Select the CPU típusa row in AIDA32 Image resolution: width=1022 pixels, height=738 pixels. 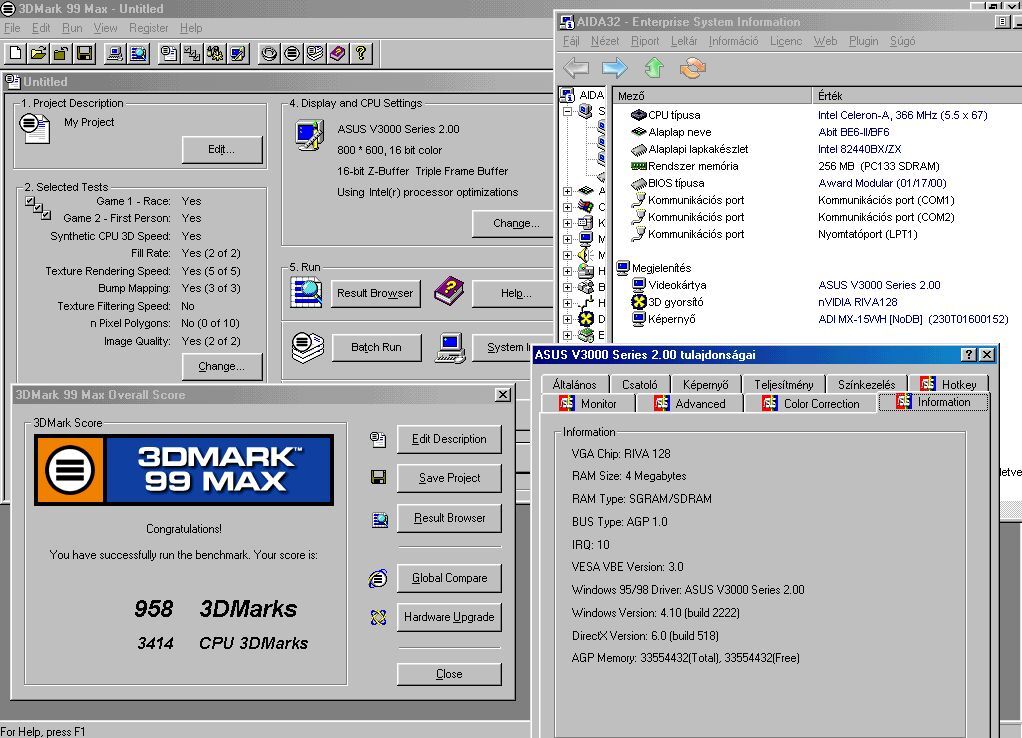[x=817, y=115]
